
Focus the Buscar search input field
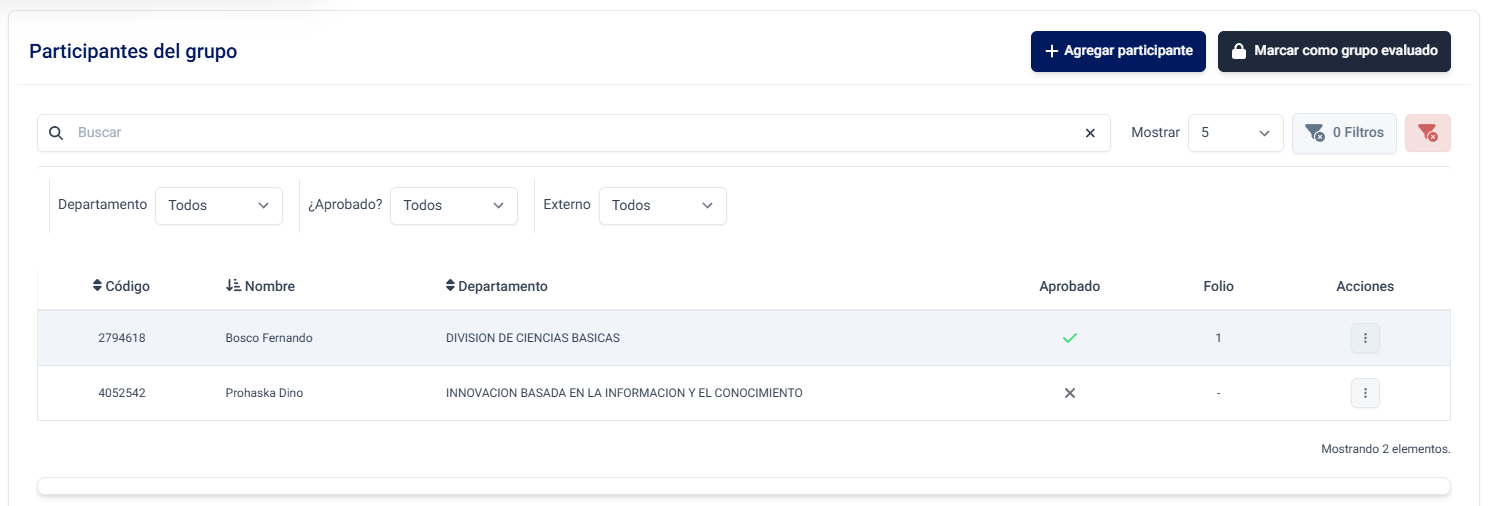570,133
